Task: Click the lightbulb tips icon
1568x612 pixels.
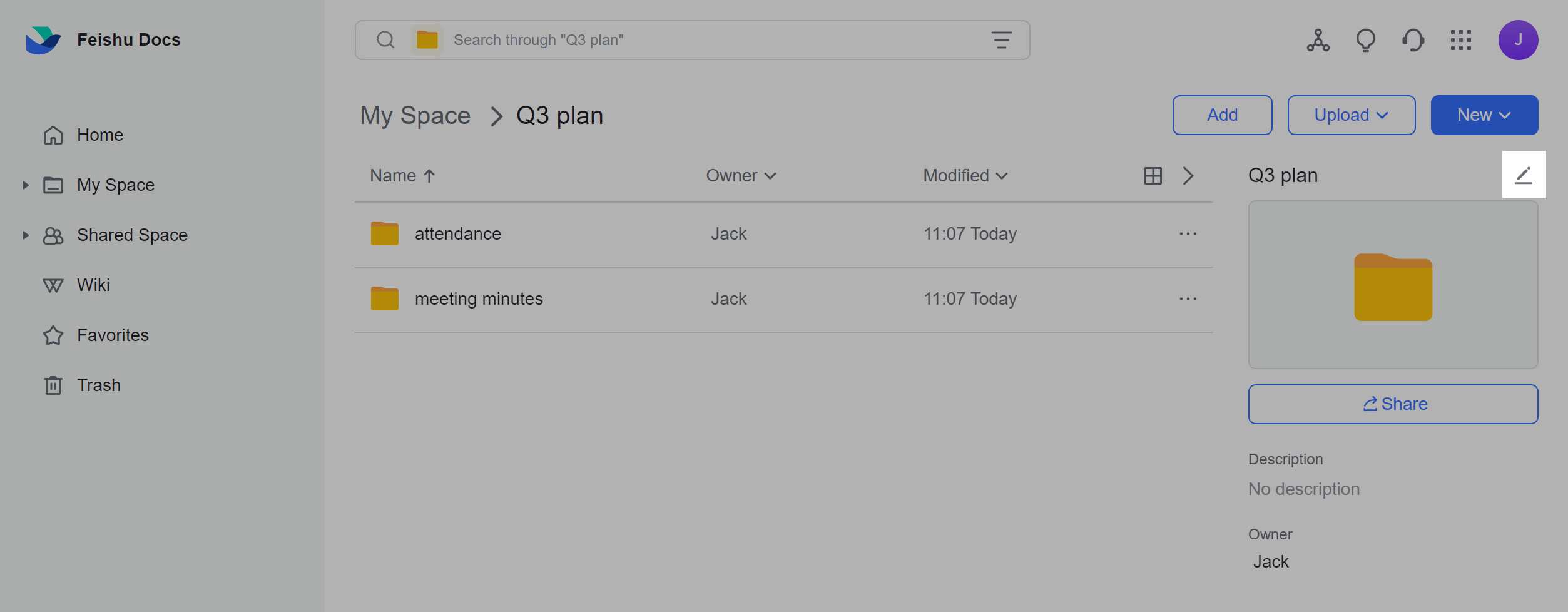Action: click(x=1365, y=40)
